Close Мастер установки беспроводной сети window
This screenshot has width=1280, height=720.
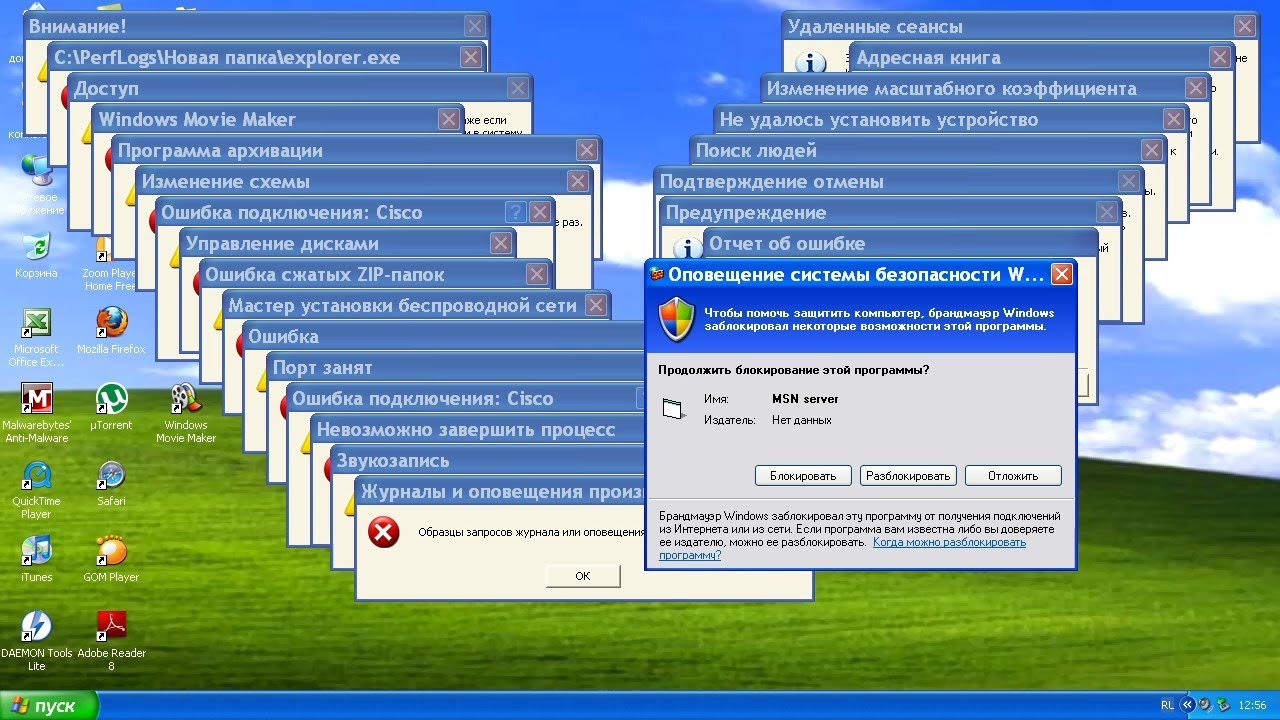point(596,305)
